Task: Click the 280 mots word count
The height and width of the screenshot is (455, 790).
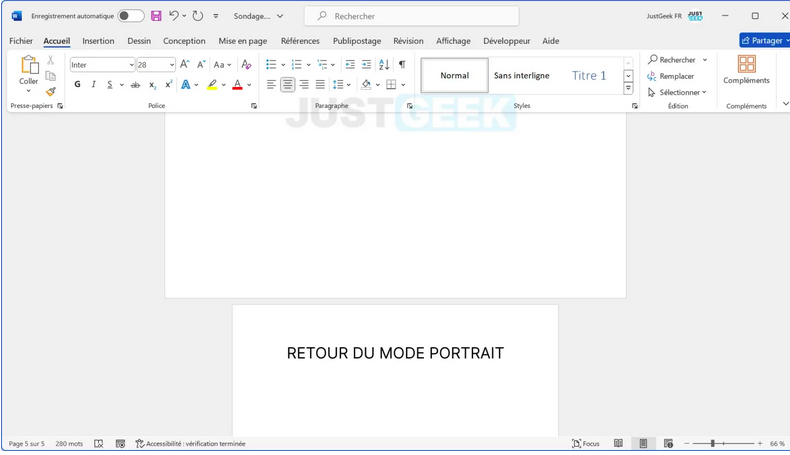Action: point(69,444)
